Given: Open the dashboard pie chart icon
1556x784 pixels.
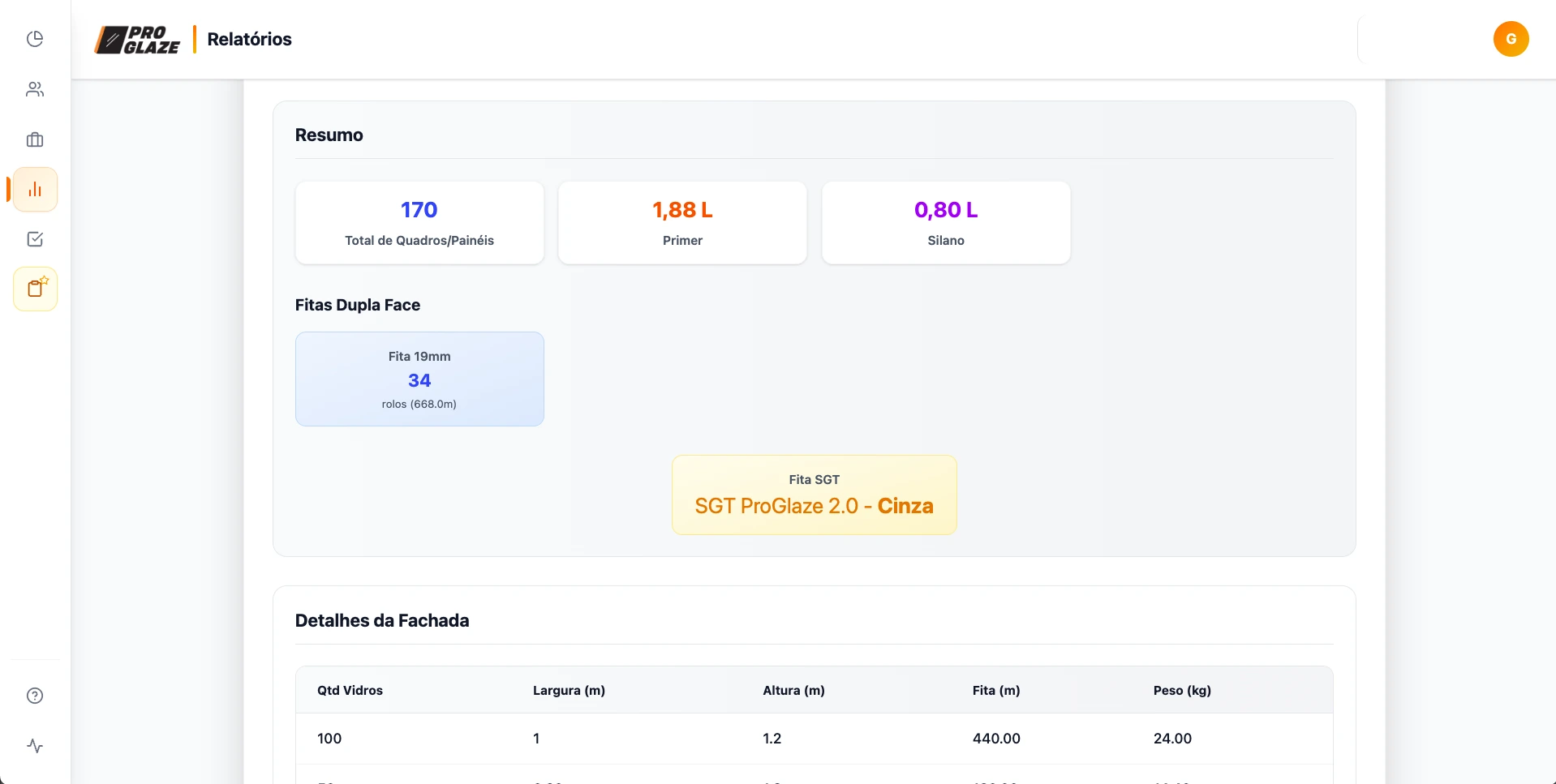Looking at the screenshot, I should (x=35, y=39).
